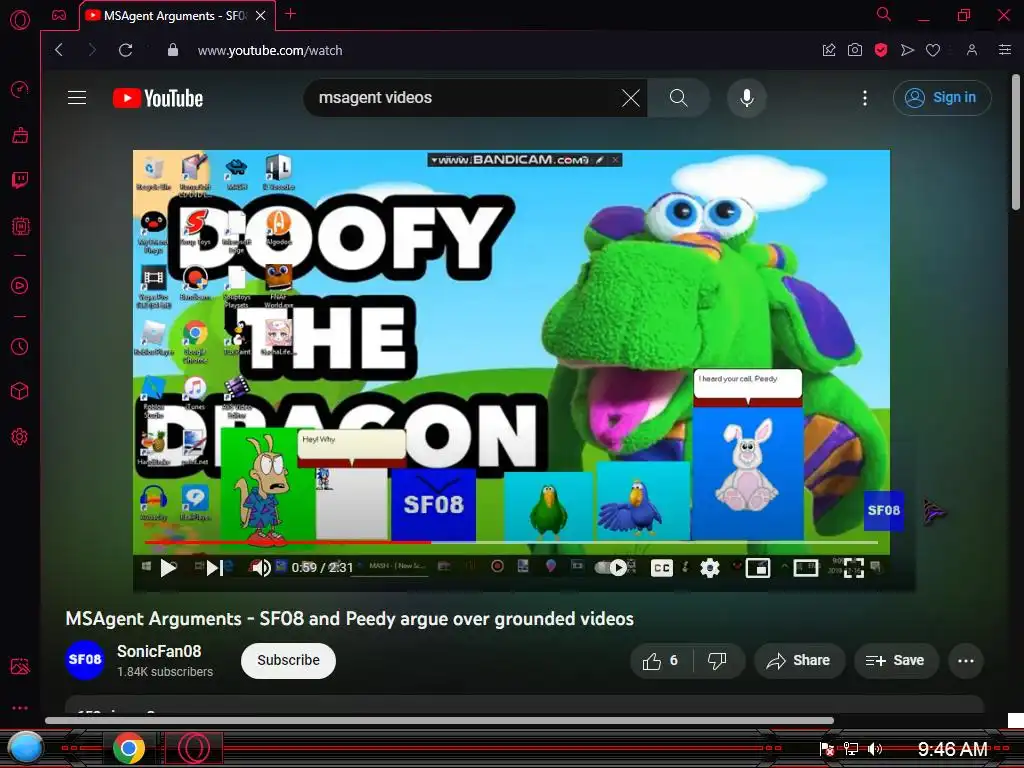Add page to bookmarks heart icon

[933, 50]
